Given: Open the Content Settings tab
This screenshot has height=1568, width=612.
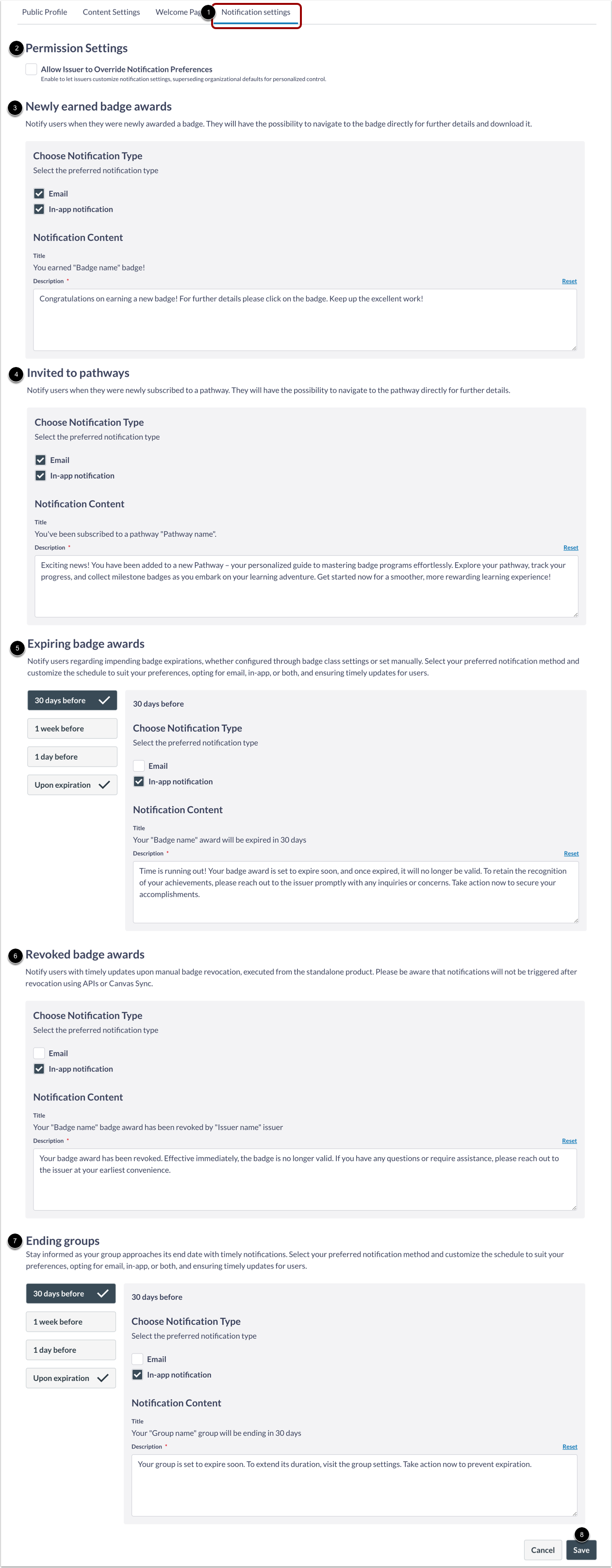Looking at the screenshot, I should click(x=111, y=12).
